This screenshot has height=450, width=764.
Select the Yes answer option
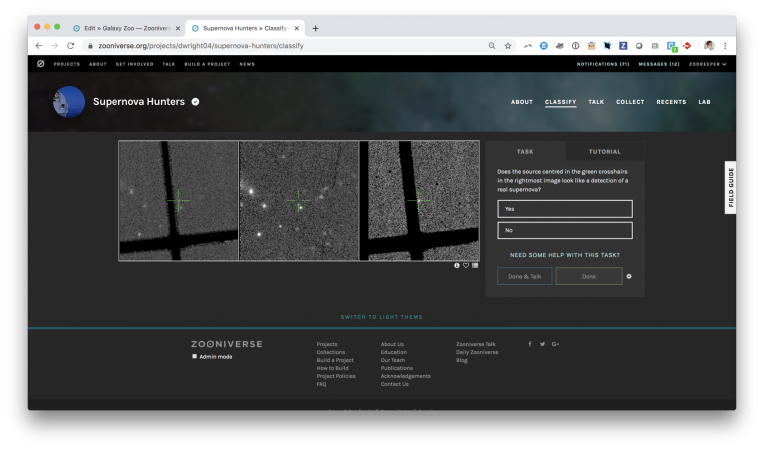pyautogui.click(x=565, y=209)
